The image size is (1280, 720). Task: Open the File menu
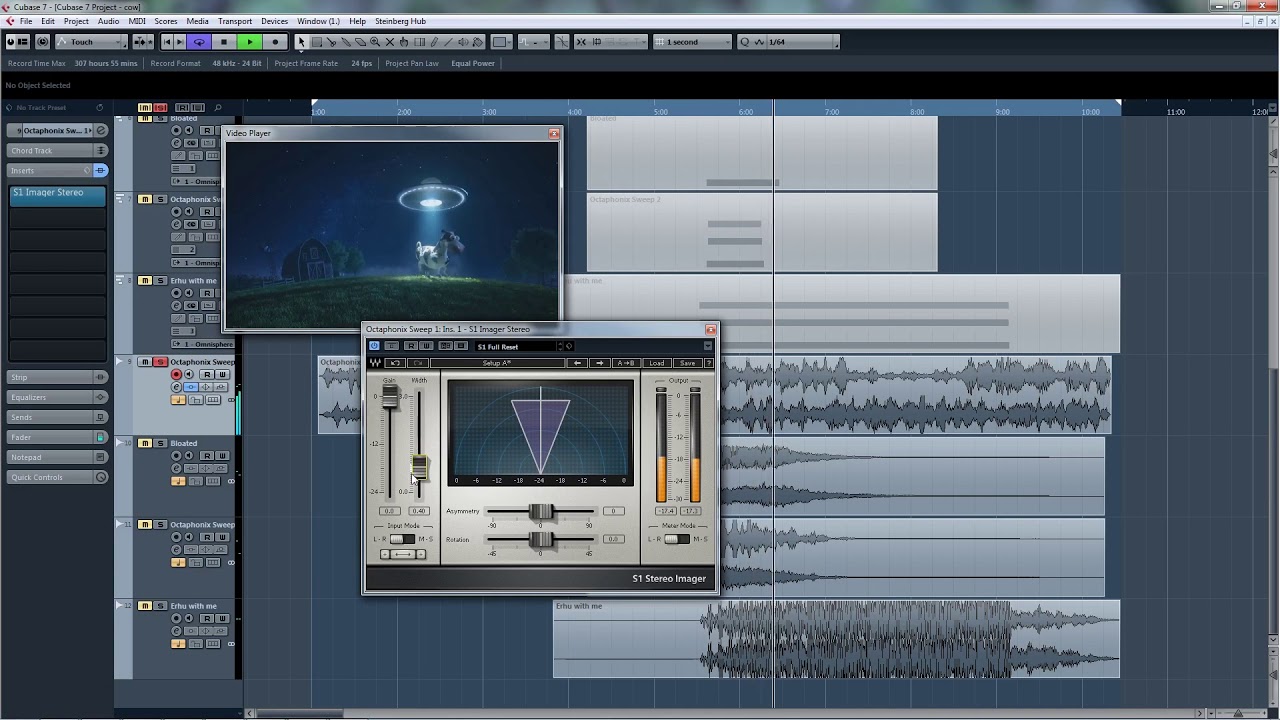(x=26, y=21)
